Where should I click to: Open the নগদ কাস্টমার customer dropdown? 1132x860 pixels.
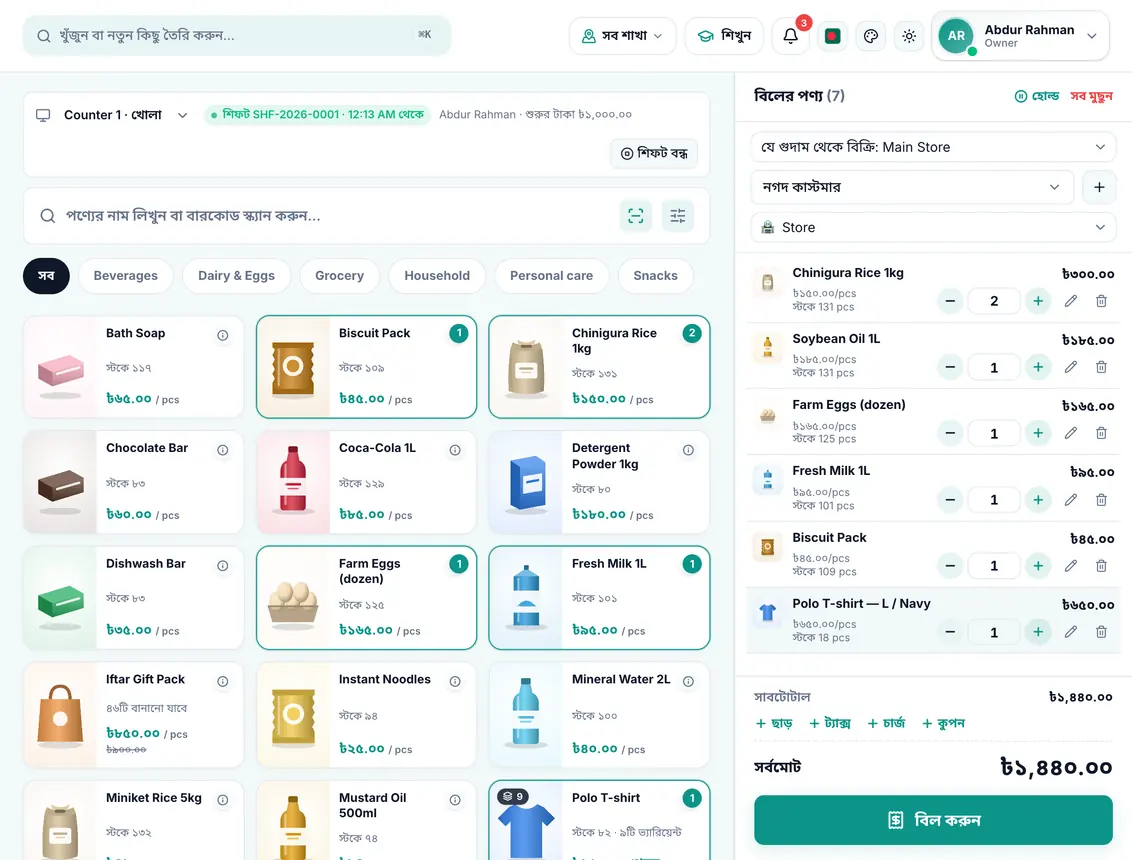pos(912,187)
